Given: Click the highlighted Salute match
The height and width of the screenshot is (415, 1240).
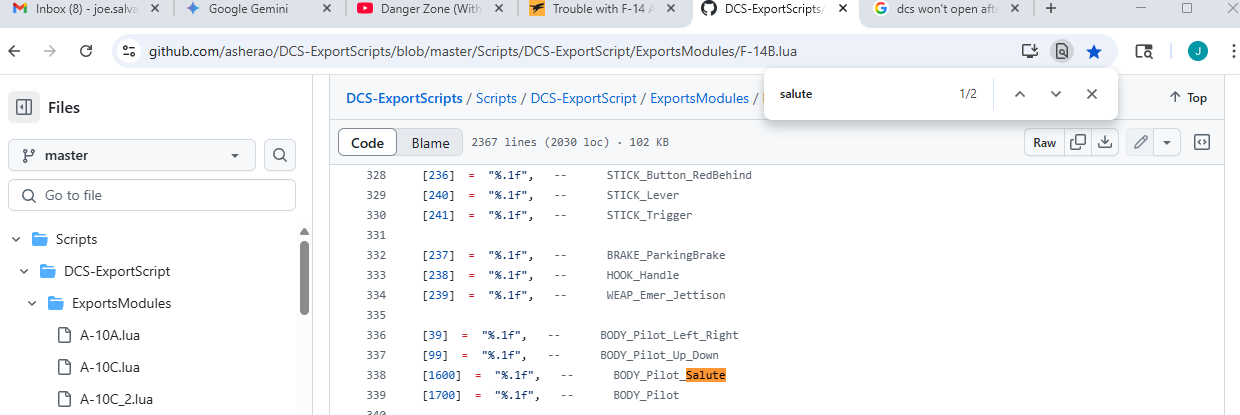Looking at the screenshot, I should click(x=705, y=375).
